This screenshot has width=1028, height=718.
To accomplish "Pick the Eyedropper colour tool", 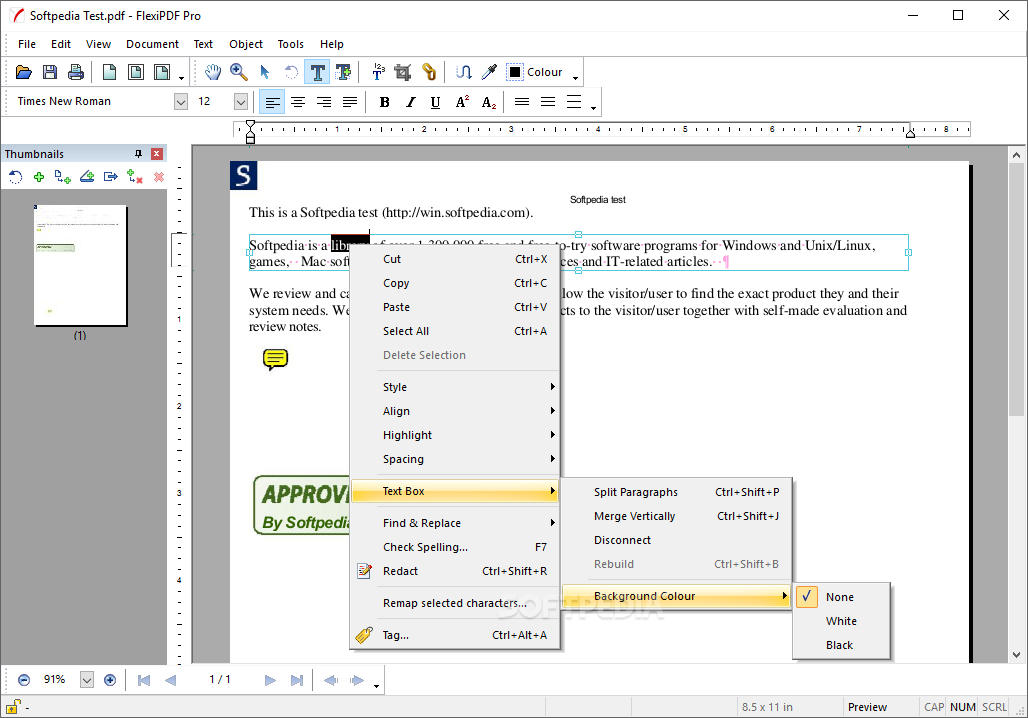I will (x=489, y=72).
